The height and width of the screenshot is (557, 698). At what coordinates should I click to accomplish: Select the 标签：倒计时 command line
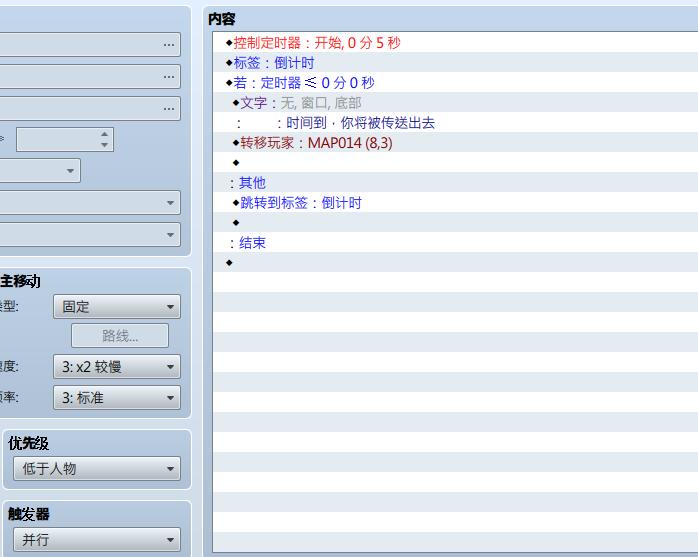click(455, 63)
